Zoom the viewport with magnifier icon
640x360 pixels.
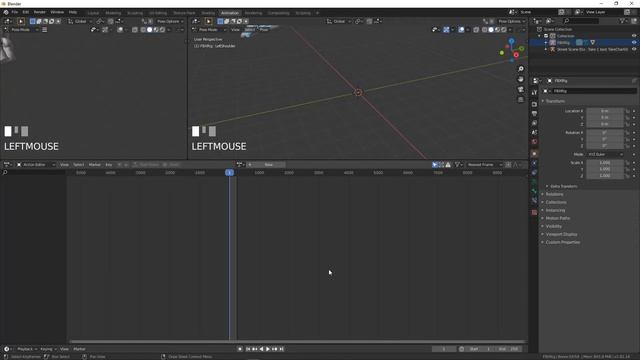click(521, 69)
